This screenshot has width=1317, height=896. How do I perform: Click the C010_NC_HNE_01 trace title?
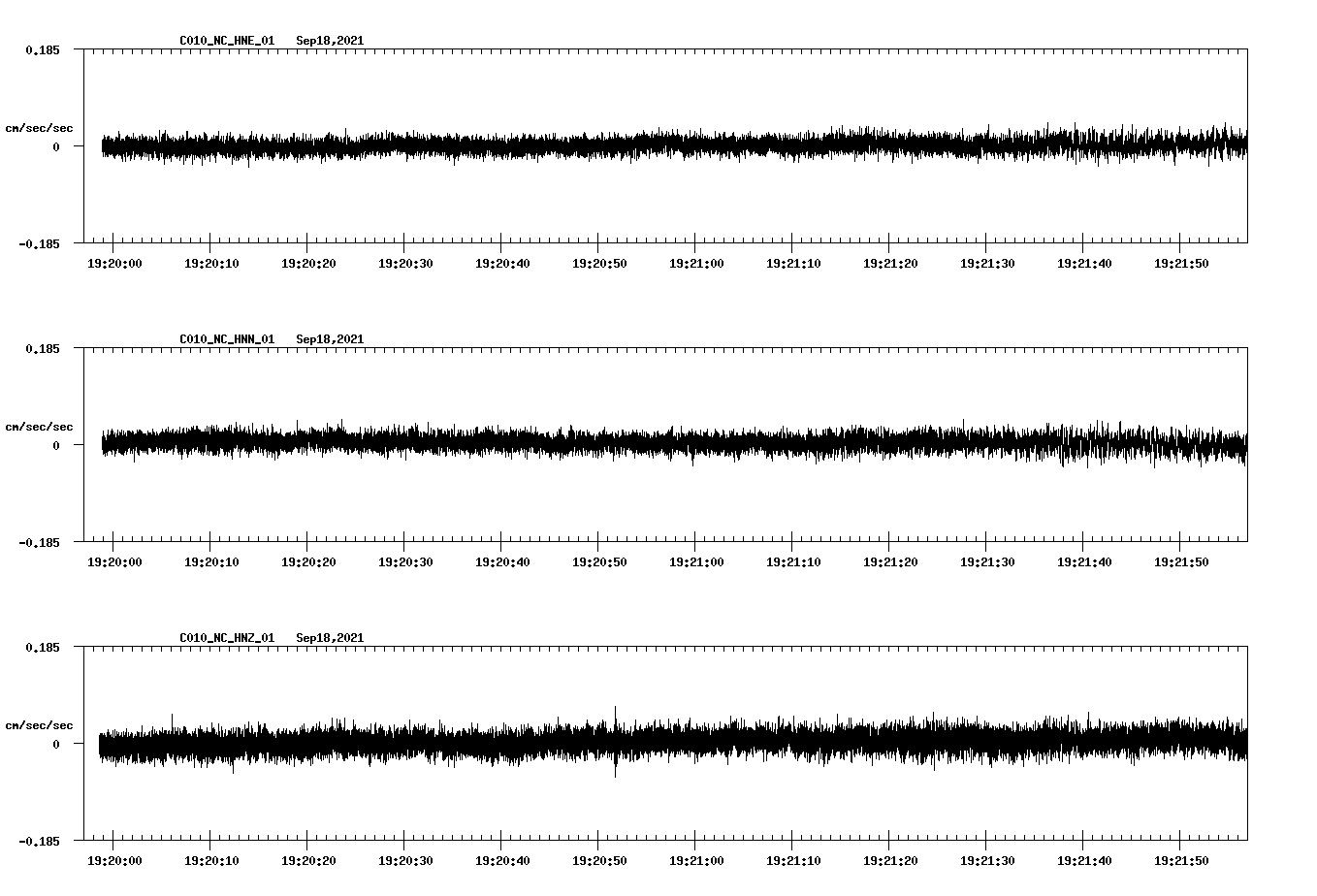click(227, 41)
